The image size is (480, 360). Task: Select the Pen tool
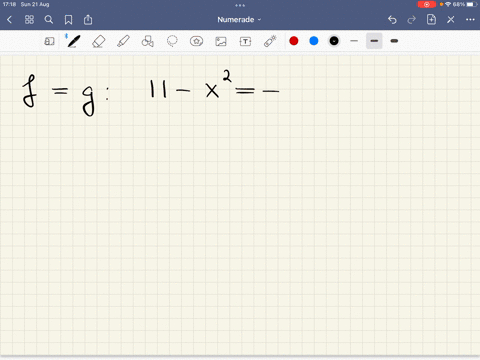[73, 41]
